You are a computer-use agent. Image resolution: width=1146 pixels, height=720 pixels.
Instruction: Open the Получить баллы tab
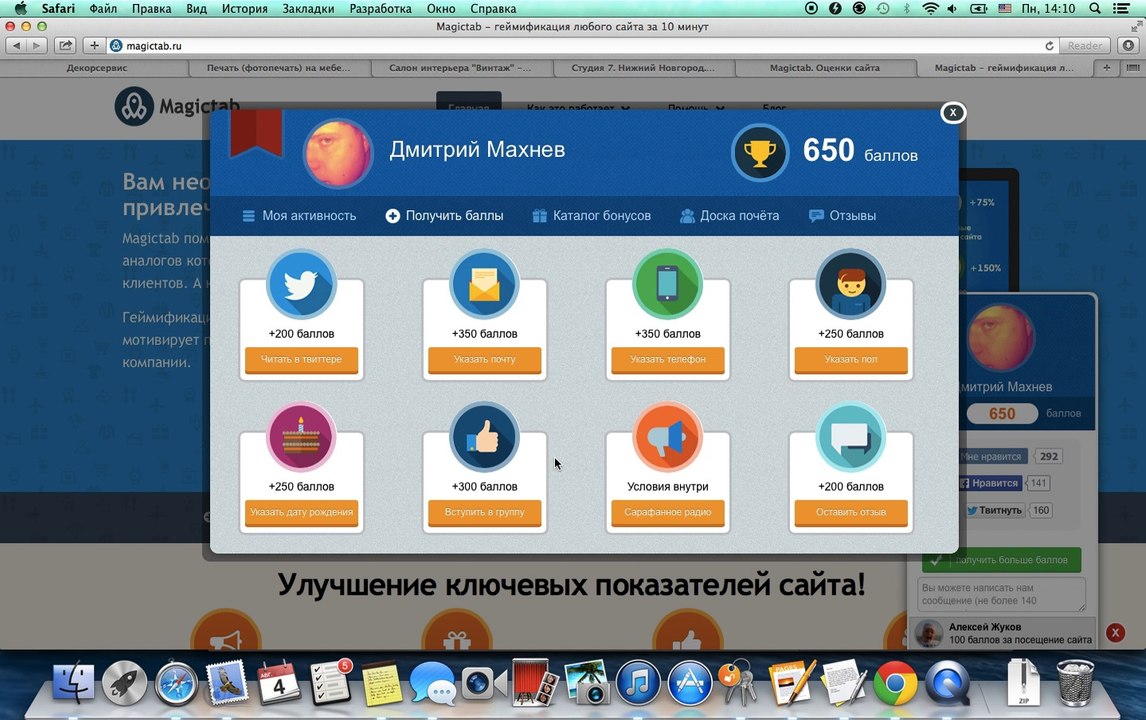pos(444,216)
